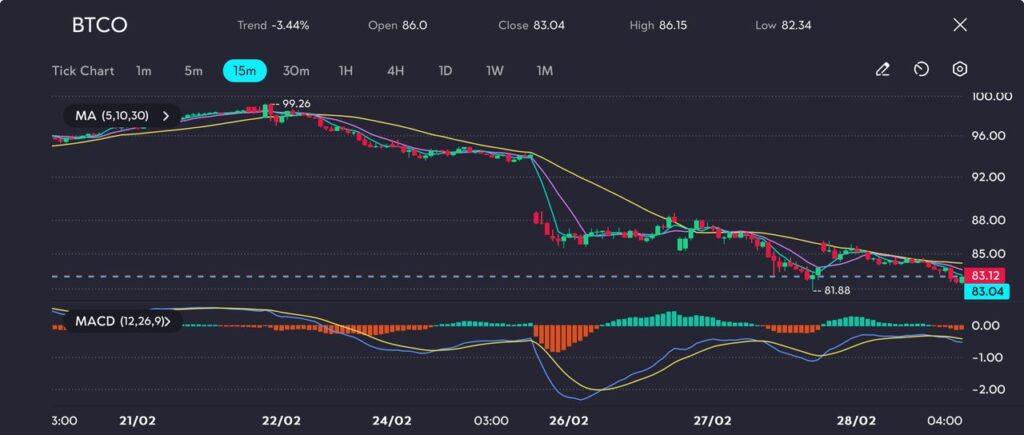
Task: Click the chart reset/history icon
Action: tap(921, 70)
